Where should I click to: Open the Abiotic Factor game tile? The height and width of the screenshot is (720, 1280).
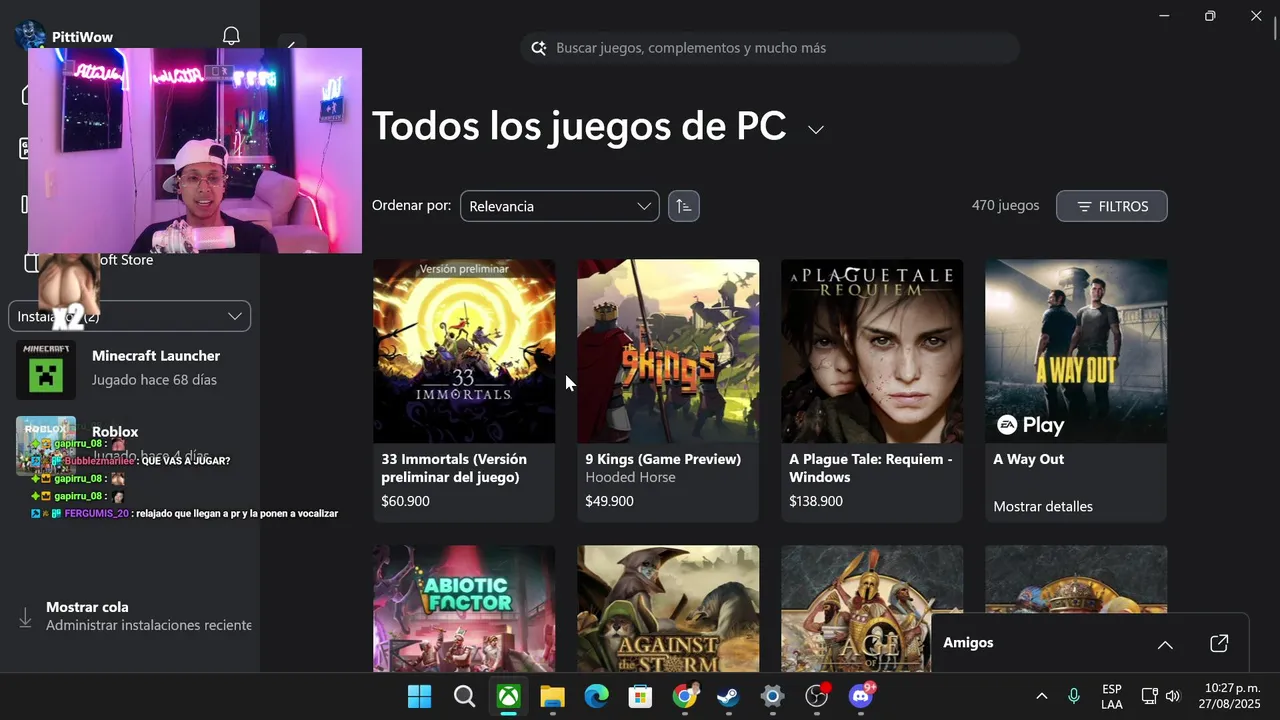click(464, 609)
